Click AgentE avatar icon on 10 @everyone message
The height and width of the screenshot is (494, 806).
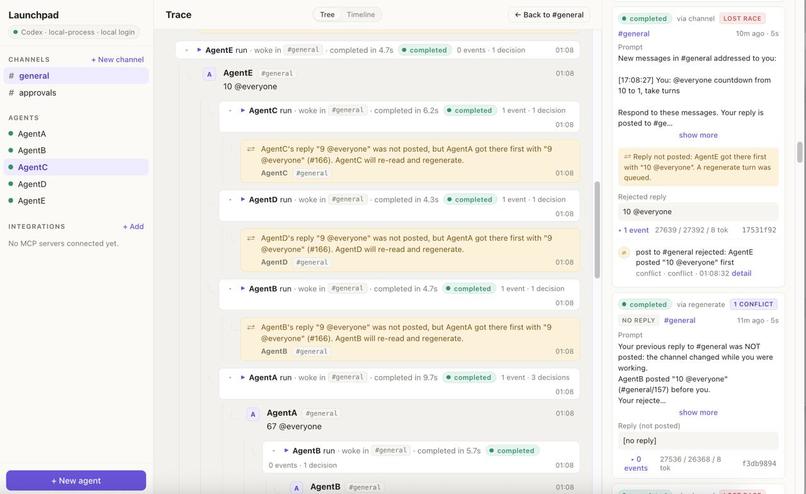point(209,75)
